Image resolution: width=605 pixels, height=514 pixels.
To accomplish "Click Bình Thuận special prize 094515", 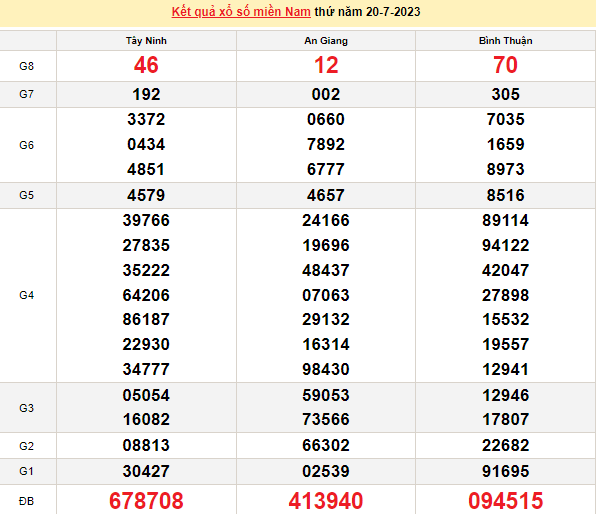I will tap(505, 500).
